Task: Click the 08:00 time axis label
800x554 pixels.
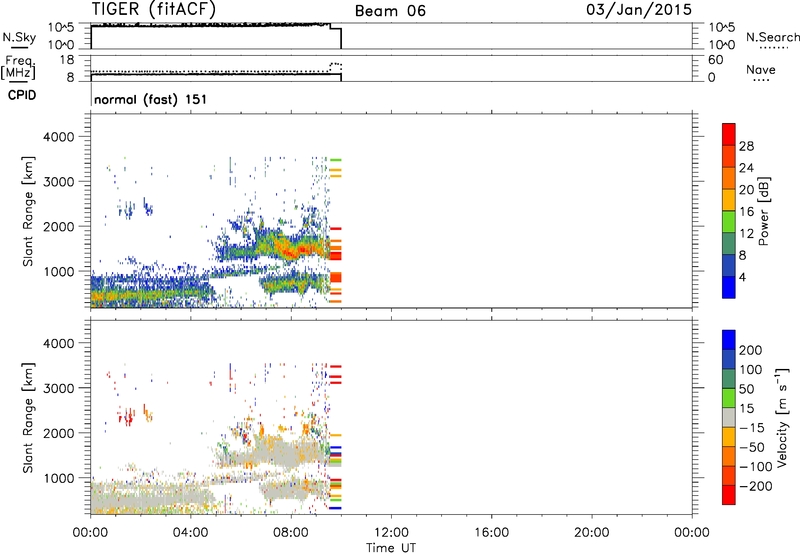Action: pyautogui.click(x=291, y=533)
